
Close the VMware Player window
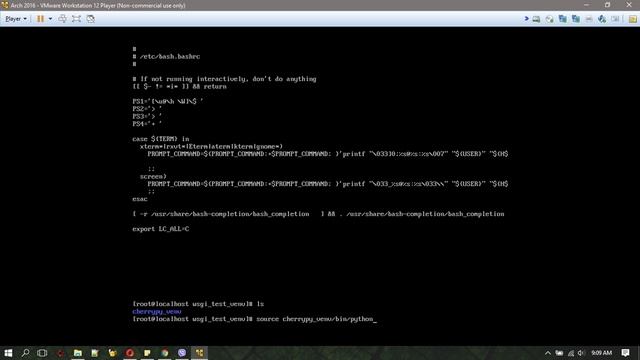pyautogui.click(x=629, y=5)
